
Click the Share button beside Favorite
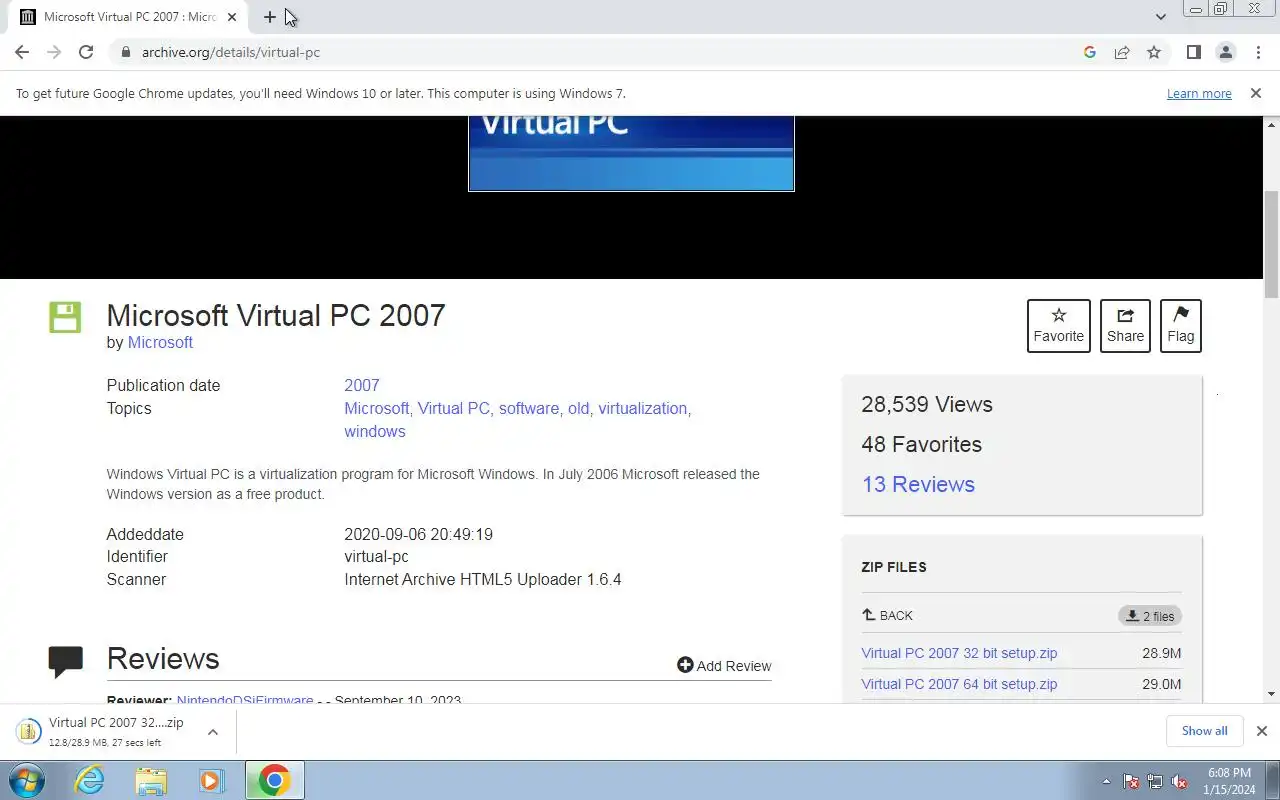point(1125,326)
